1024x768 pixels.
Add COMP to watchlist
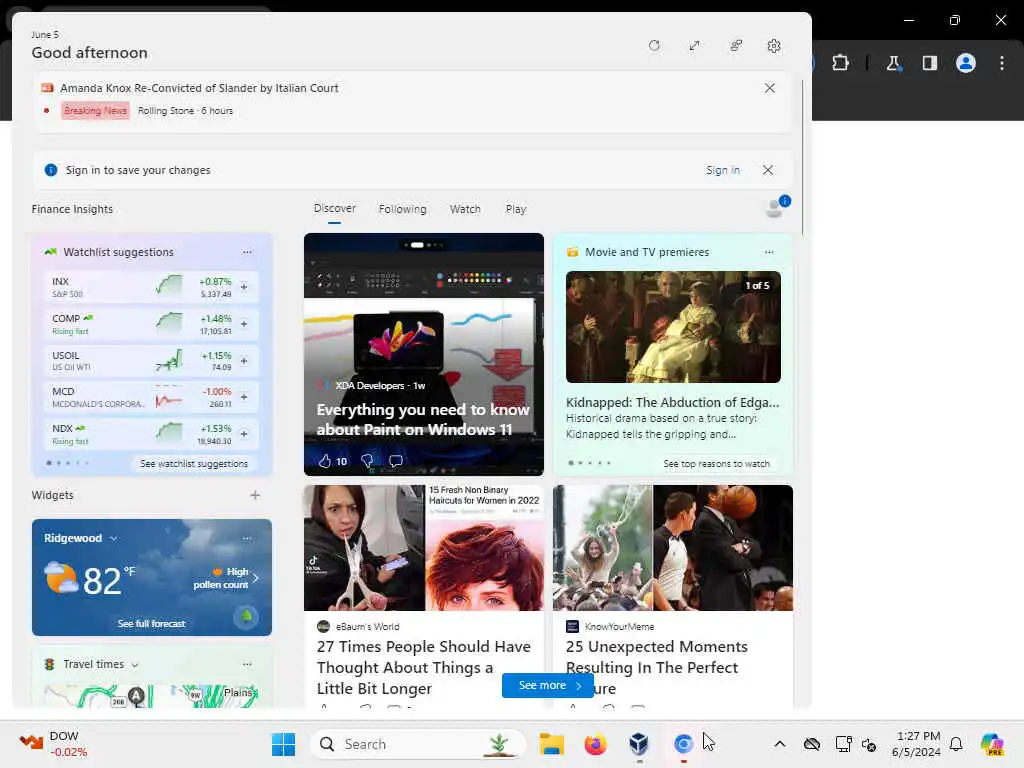pyautogui.click(x=244, y=324)
